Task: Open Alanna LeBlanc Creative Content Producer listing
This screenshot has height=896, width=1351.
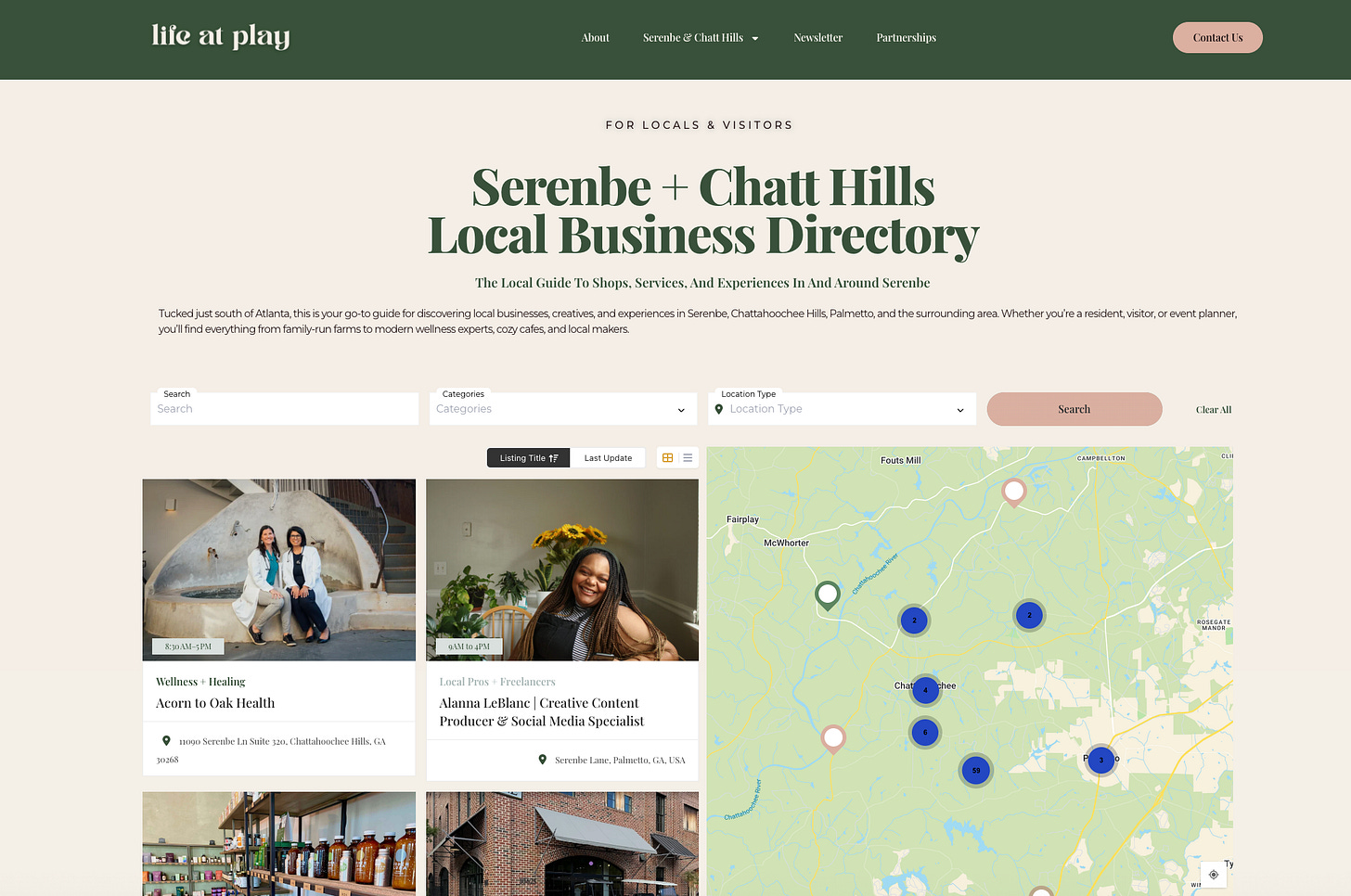Action: click(542, 712)
